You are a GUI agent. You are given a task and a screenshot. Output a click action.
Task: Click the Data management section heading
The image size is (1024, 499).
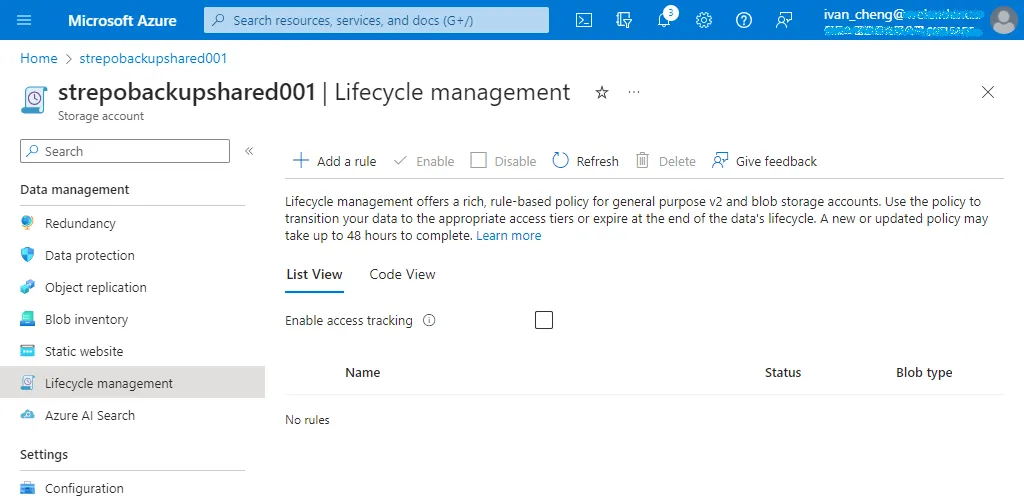pos(74,189)
